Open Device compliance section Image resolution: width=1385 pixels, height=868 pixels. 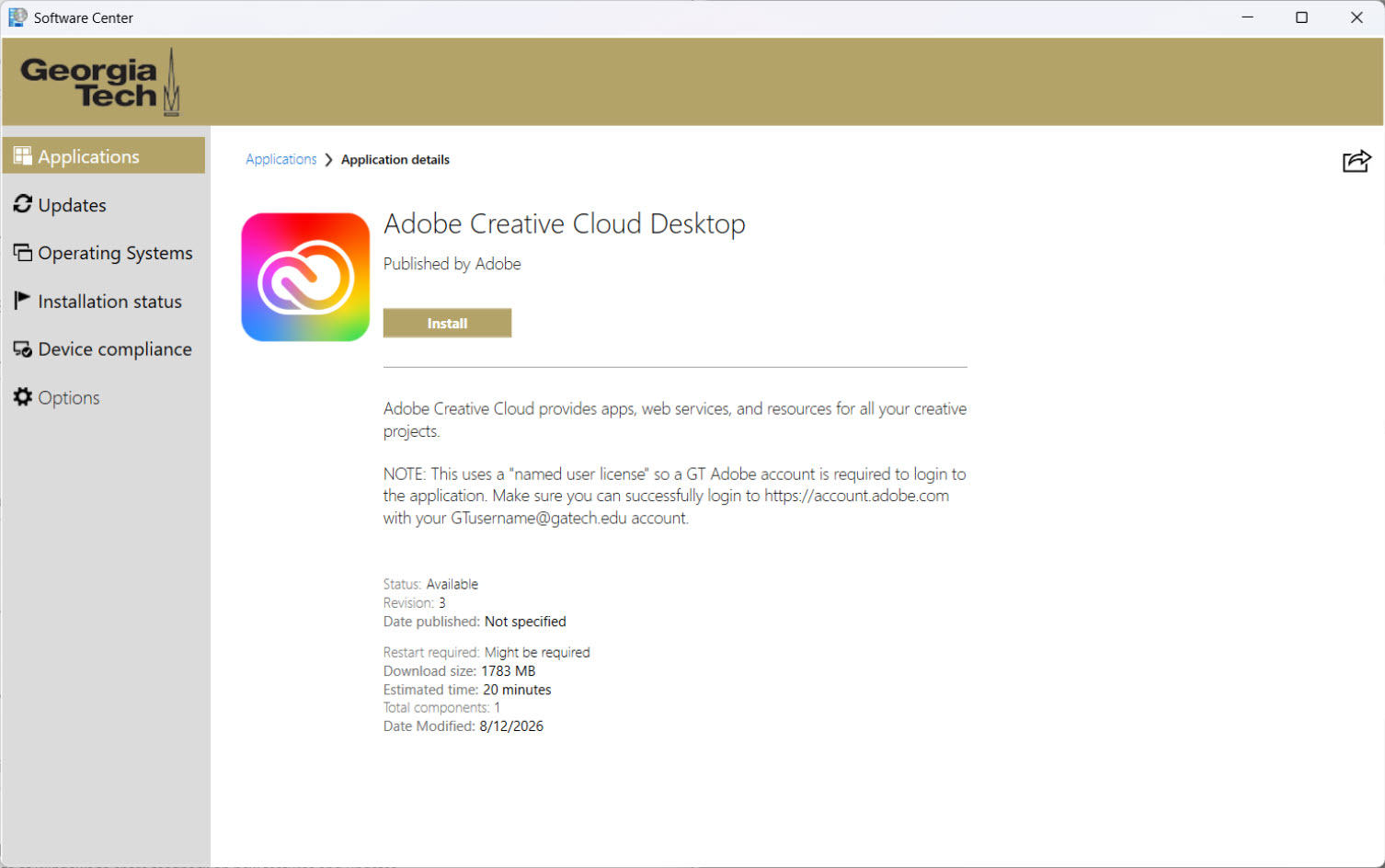[x=104, y=348]
